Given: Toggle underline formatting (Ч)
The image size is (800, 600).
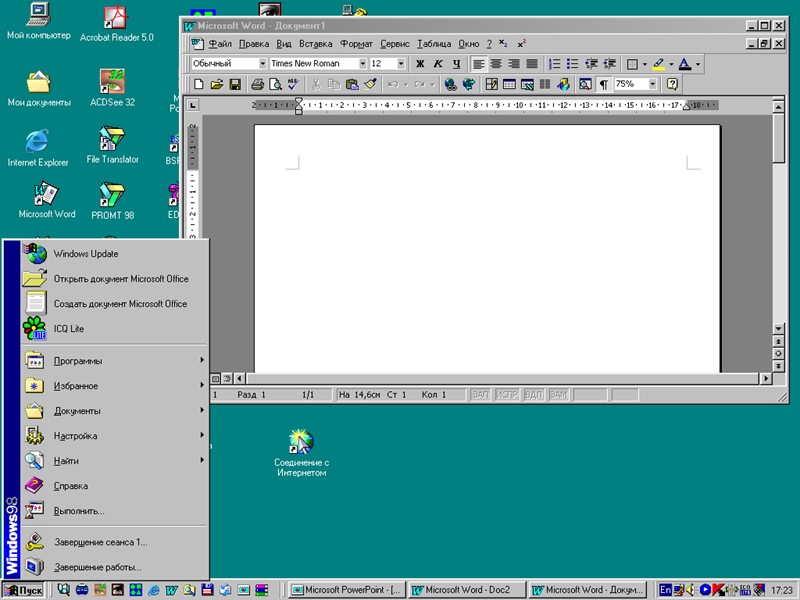Looking at the screenshot, I should (x=456, y=64).
